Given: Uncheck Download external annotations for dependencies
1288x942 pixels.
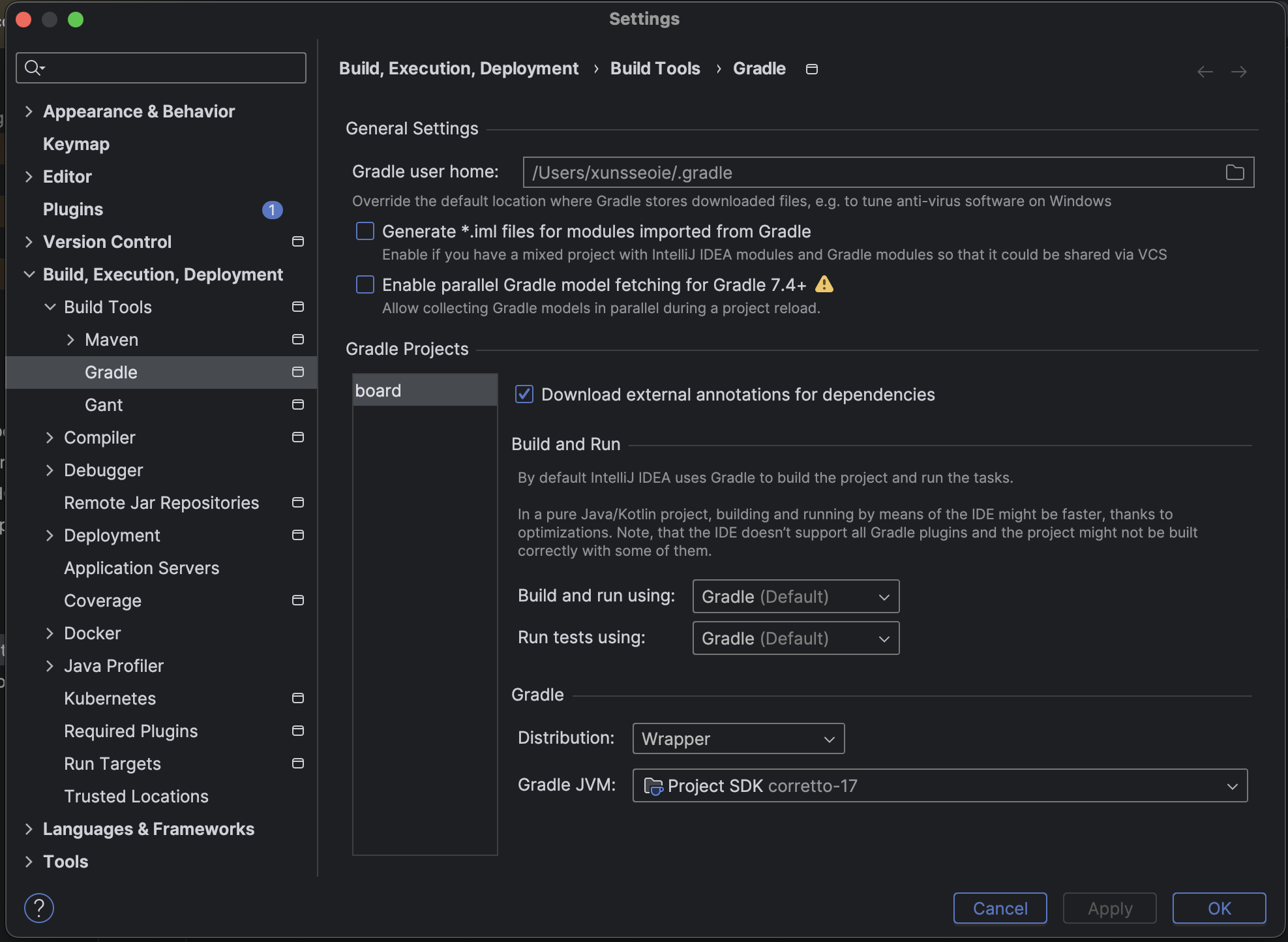Looking at the screenshot, I should click(x=524, y=394).
